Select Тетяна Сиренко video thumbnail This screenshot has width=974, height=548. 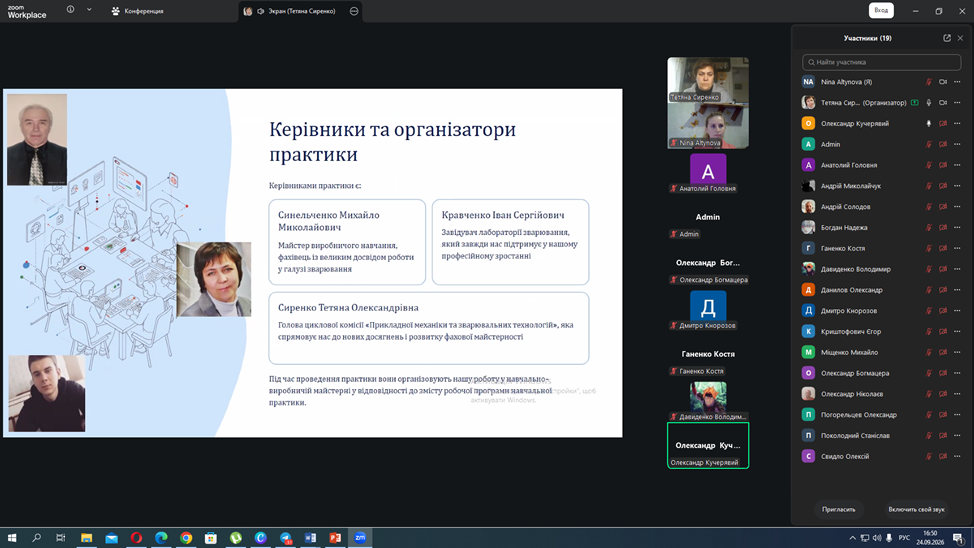(708, 80)
